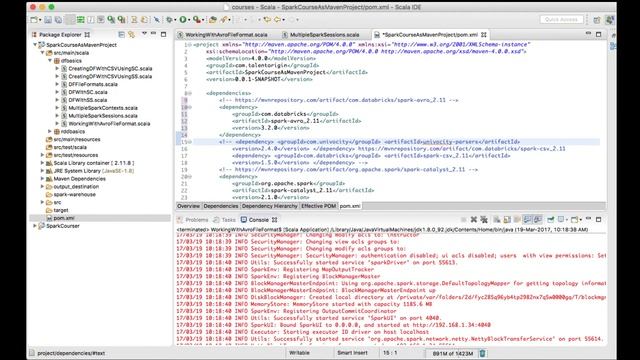640x360 pixels.
Task: Open the Dependencies tab of POM editor
Action: click(221, 206)
